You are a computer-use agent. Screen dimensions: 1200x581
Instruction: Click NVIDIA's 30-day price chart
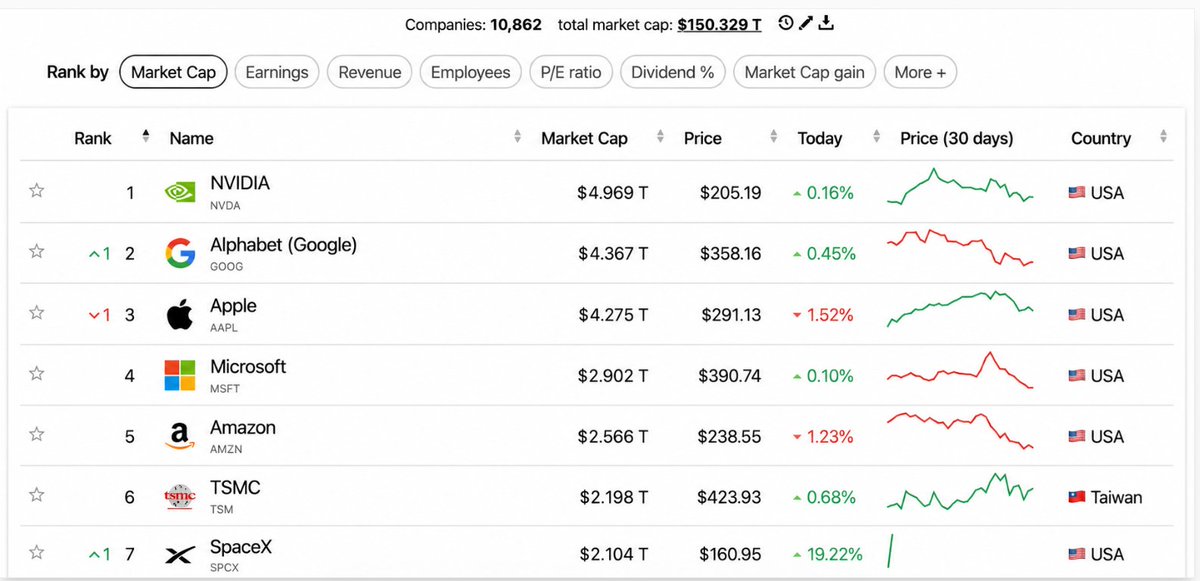[x=960, y=188]
